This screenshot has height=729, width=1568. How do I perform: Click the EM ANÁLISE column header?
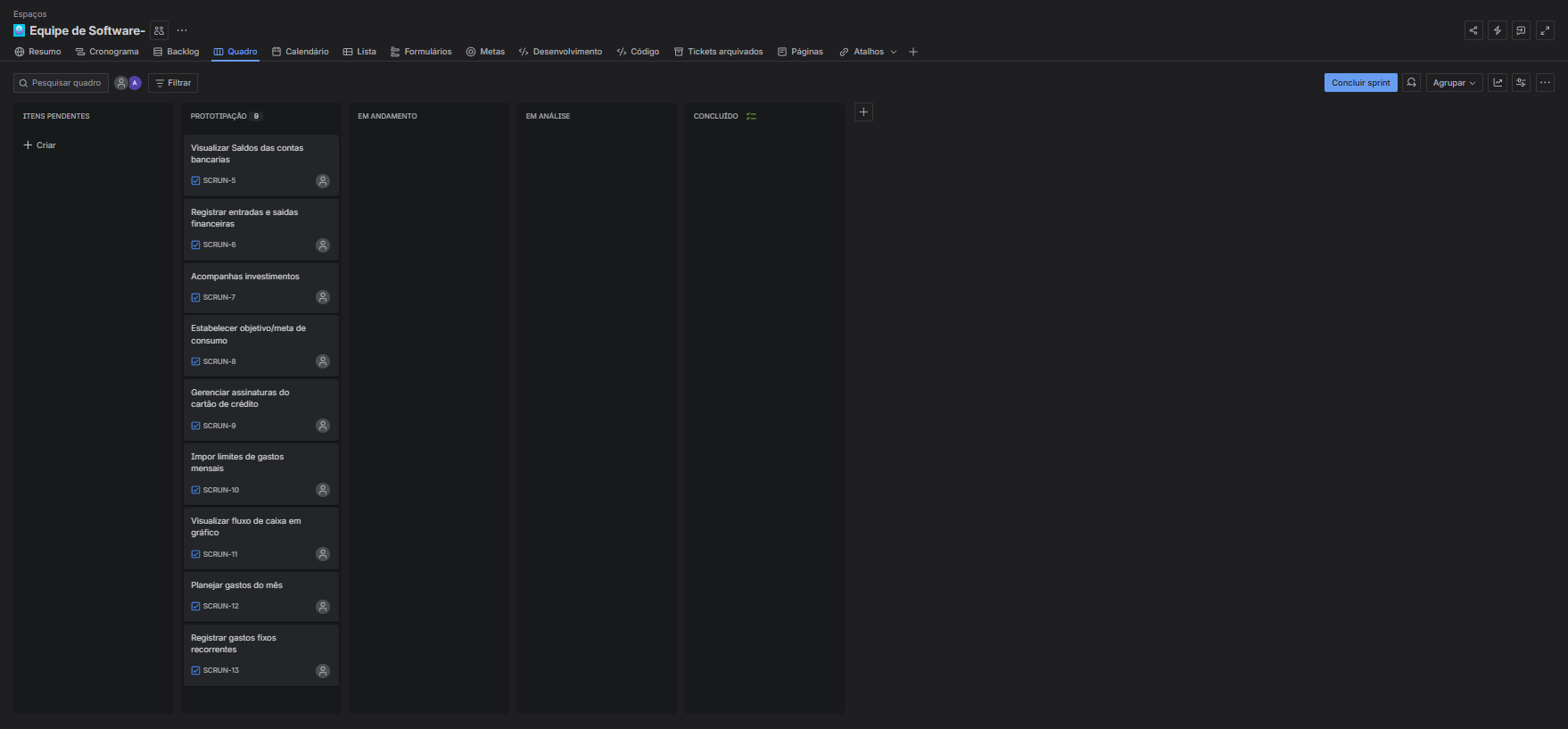coord(548,116)
